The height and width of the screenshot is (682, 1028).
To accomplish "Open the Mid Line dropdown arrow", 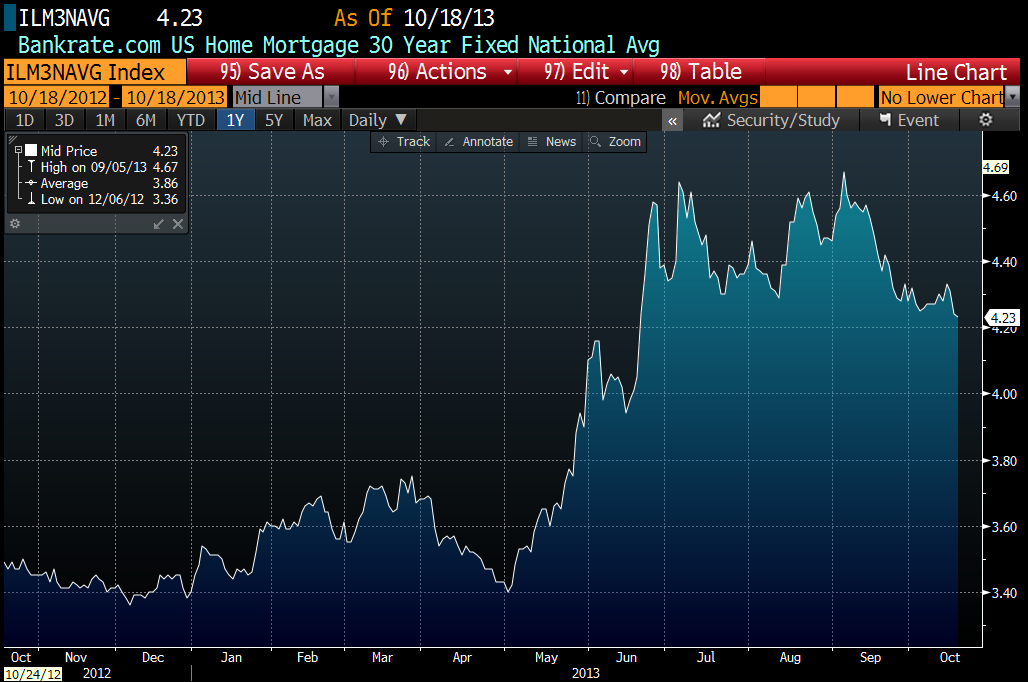I will [x=331, y=97].
